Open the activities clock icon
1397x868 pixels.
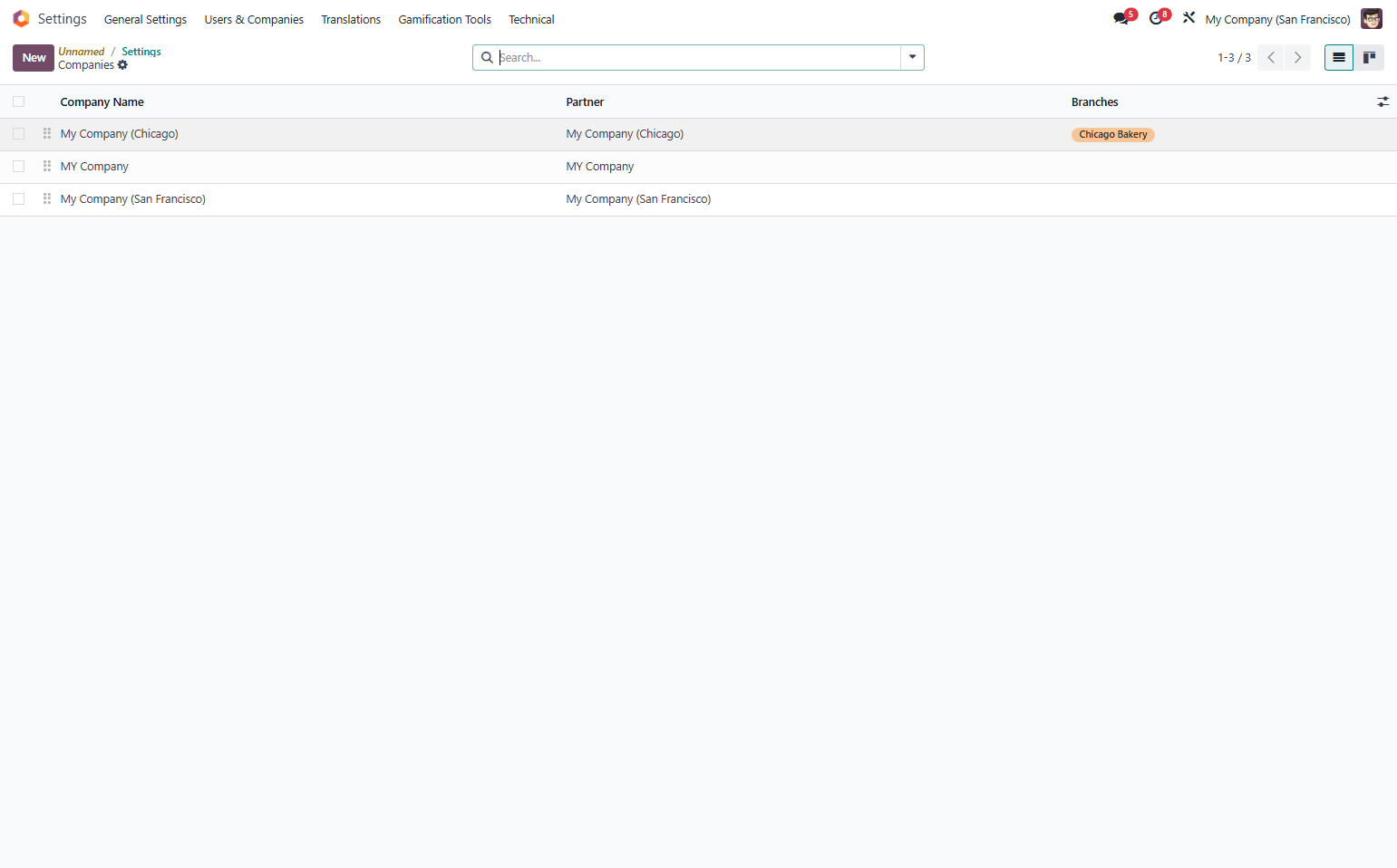click(x=1156, y=19)
